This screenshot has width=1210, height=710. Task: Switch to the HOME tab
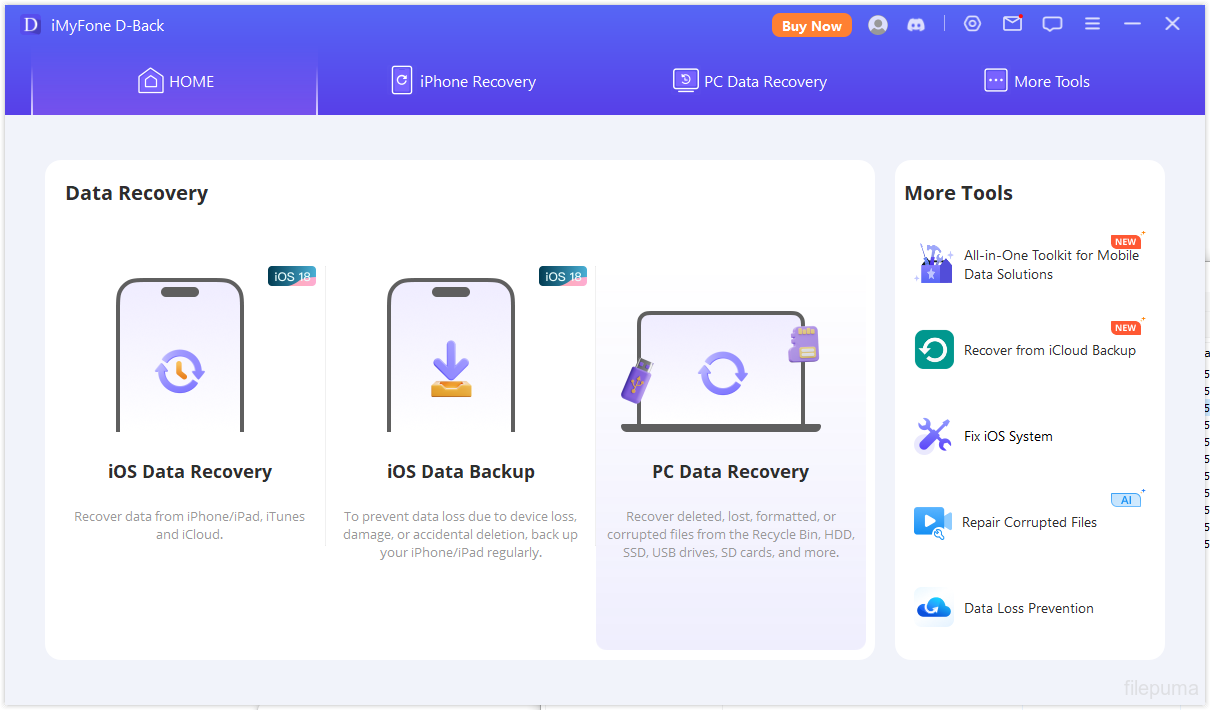point(175,82)
